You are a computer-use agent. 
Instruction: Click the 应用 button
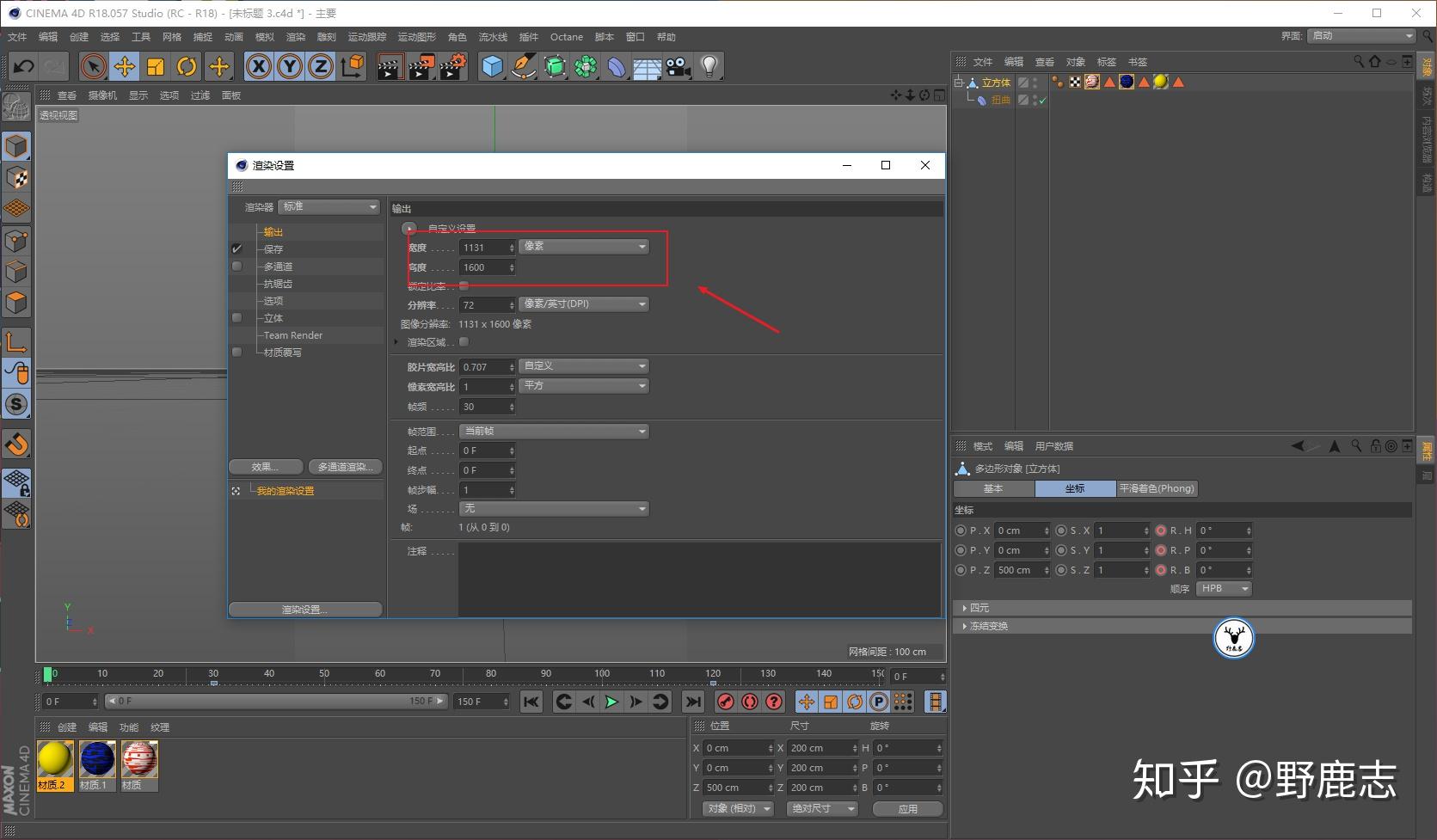tap(907, 809)
